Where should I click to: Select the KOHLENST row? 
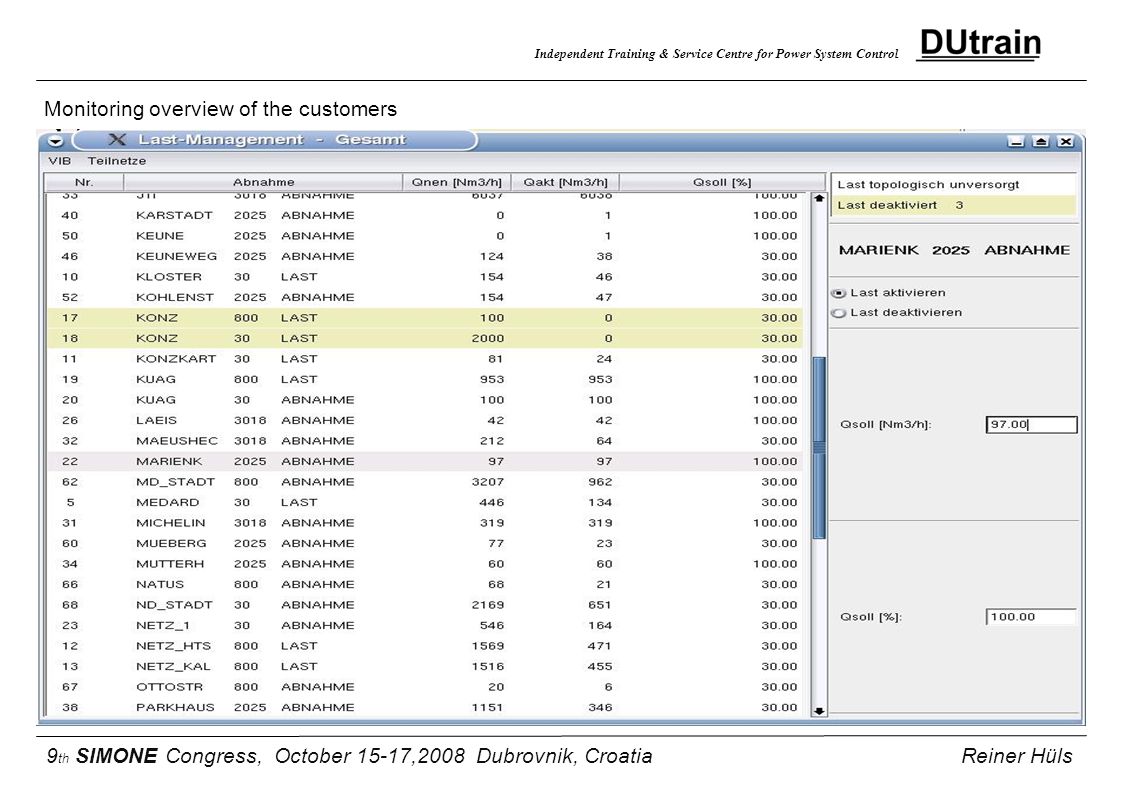click(425, 298)
